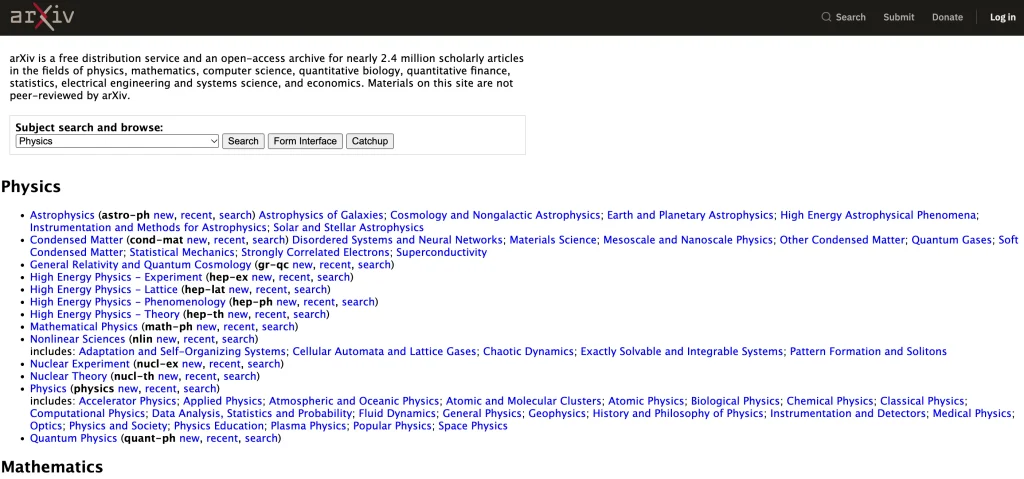The image size is (1024, 479).
Task: Open Applied Physics link
Action: 223,401
